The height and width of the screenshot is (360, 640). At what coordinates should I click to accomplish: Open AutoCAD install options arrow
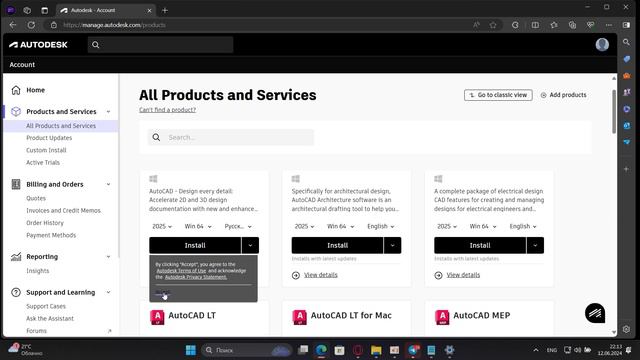[250, 245]
